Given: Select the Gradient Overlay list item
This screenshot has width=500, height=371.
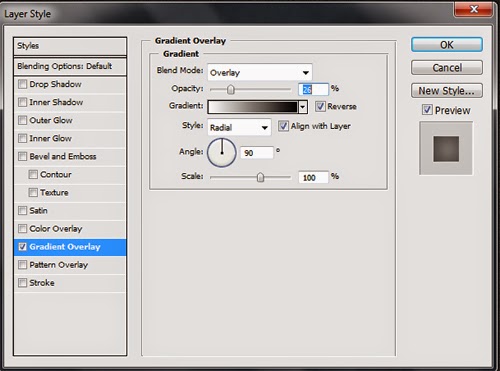Looking at the screenshot, I should tap(70, 247).
